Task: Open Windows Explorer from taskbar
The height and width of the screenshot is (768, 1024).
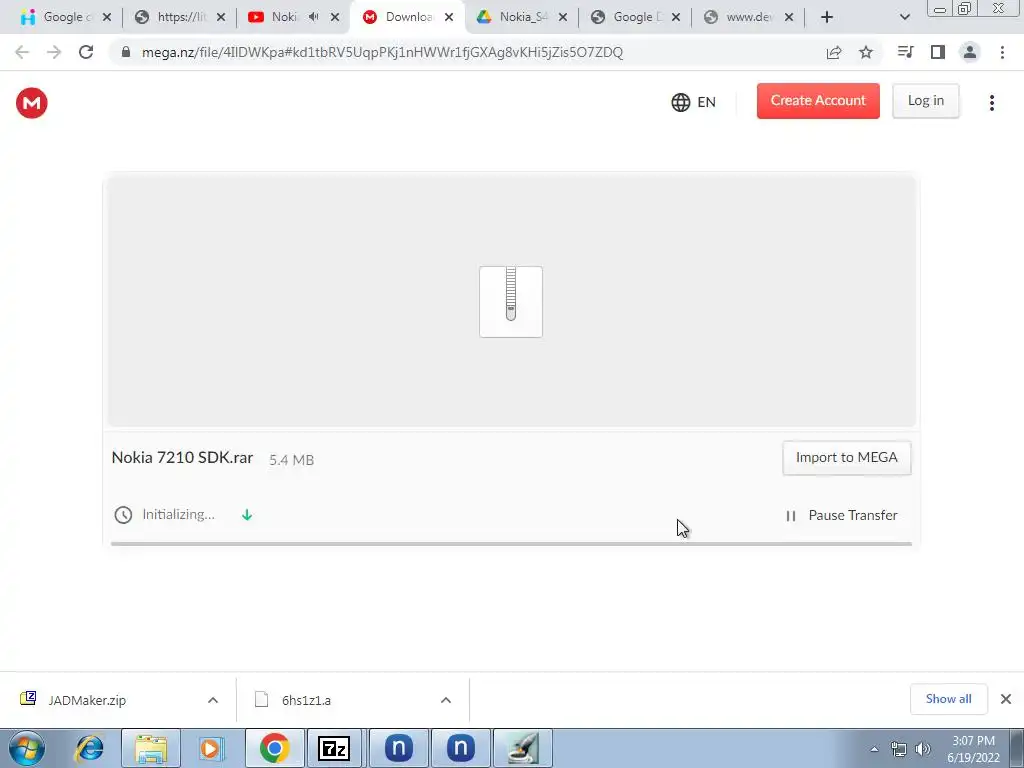Action: click(151, 748)
